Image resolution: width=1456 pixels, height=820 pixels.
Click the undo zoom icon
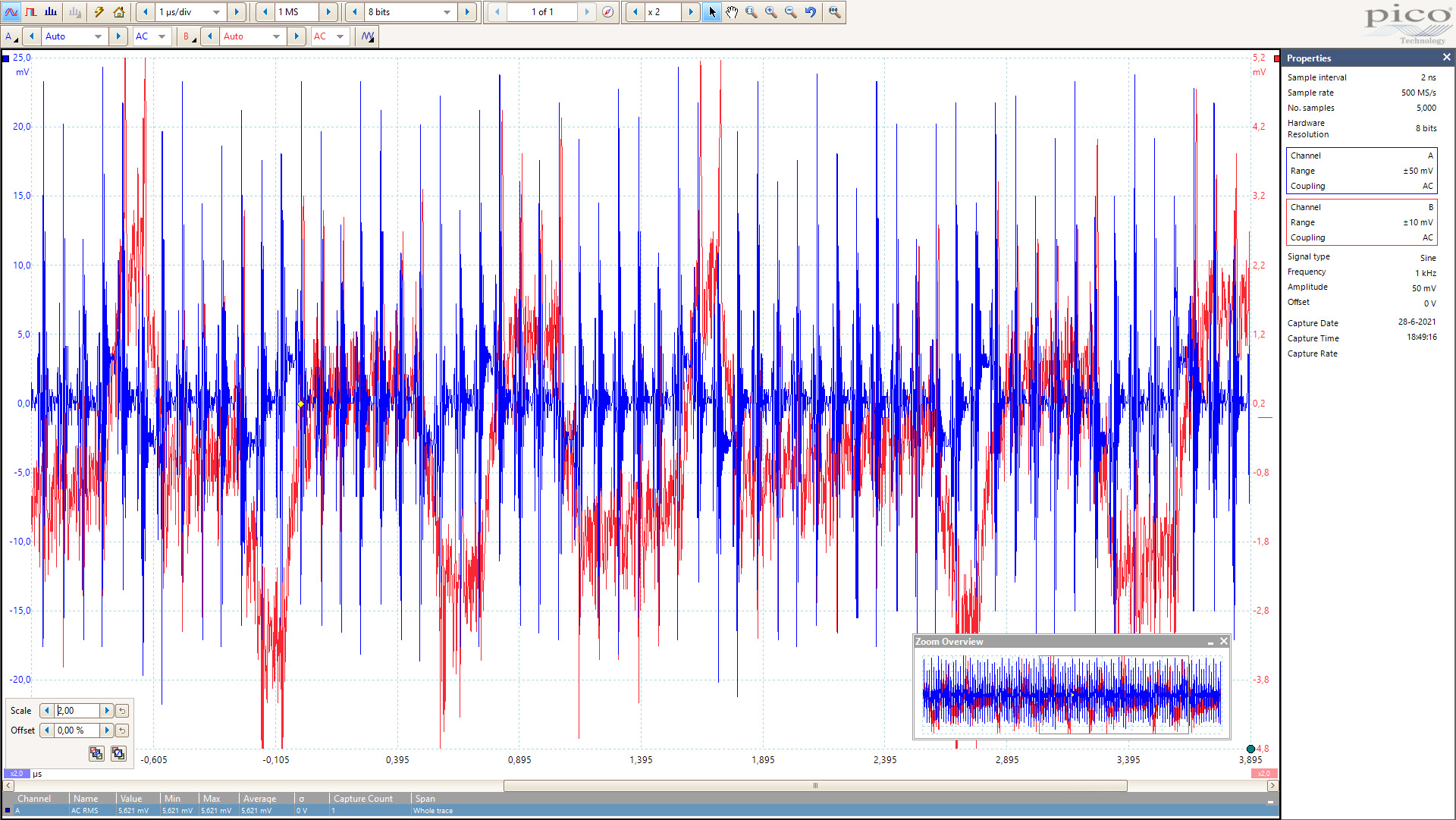point(811,12)
